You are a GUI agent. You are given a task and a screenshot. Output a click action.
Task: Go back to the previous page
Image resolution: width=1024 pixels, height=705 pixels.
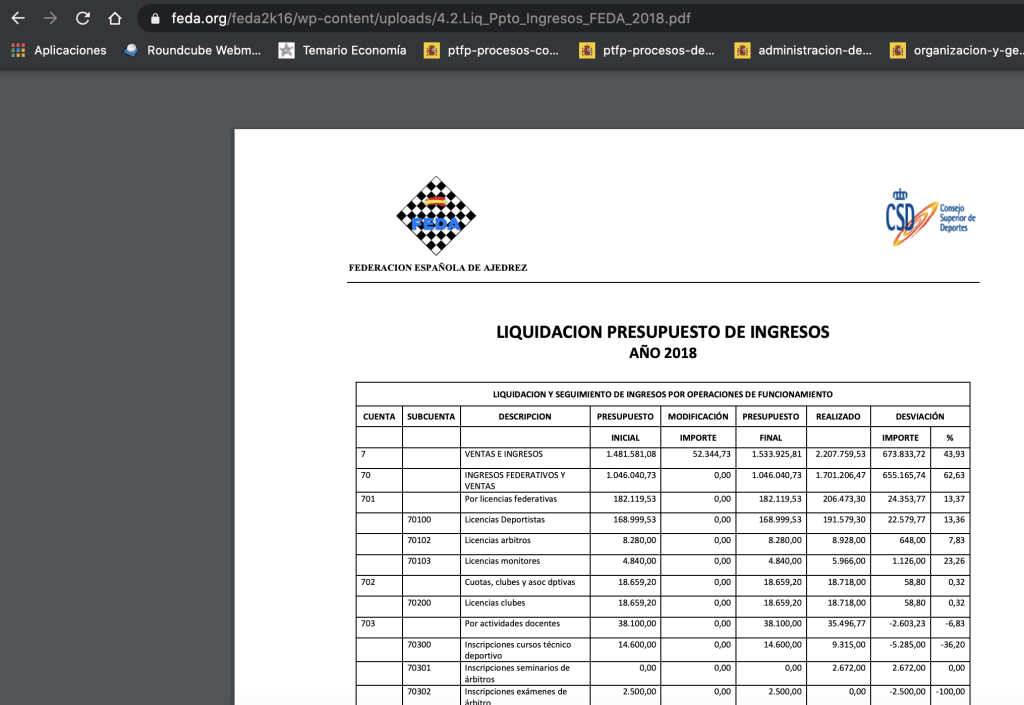[x=18, y=18]
